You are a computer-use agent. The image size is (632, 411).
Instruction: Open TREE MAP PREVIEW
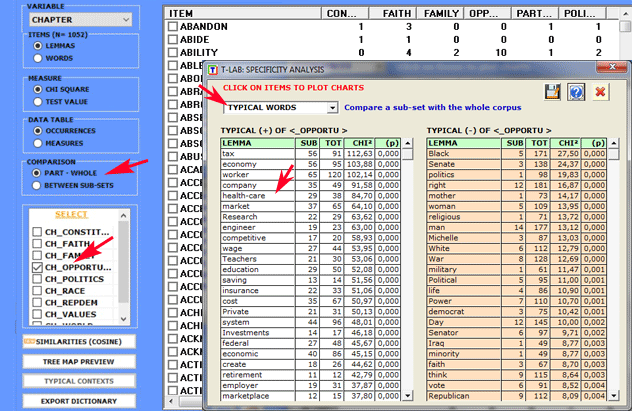tap(79, 361)
